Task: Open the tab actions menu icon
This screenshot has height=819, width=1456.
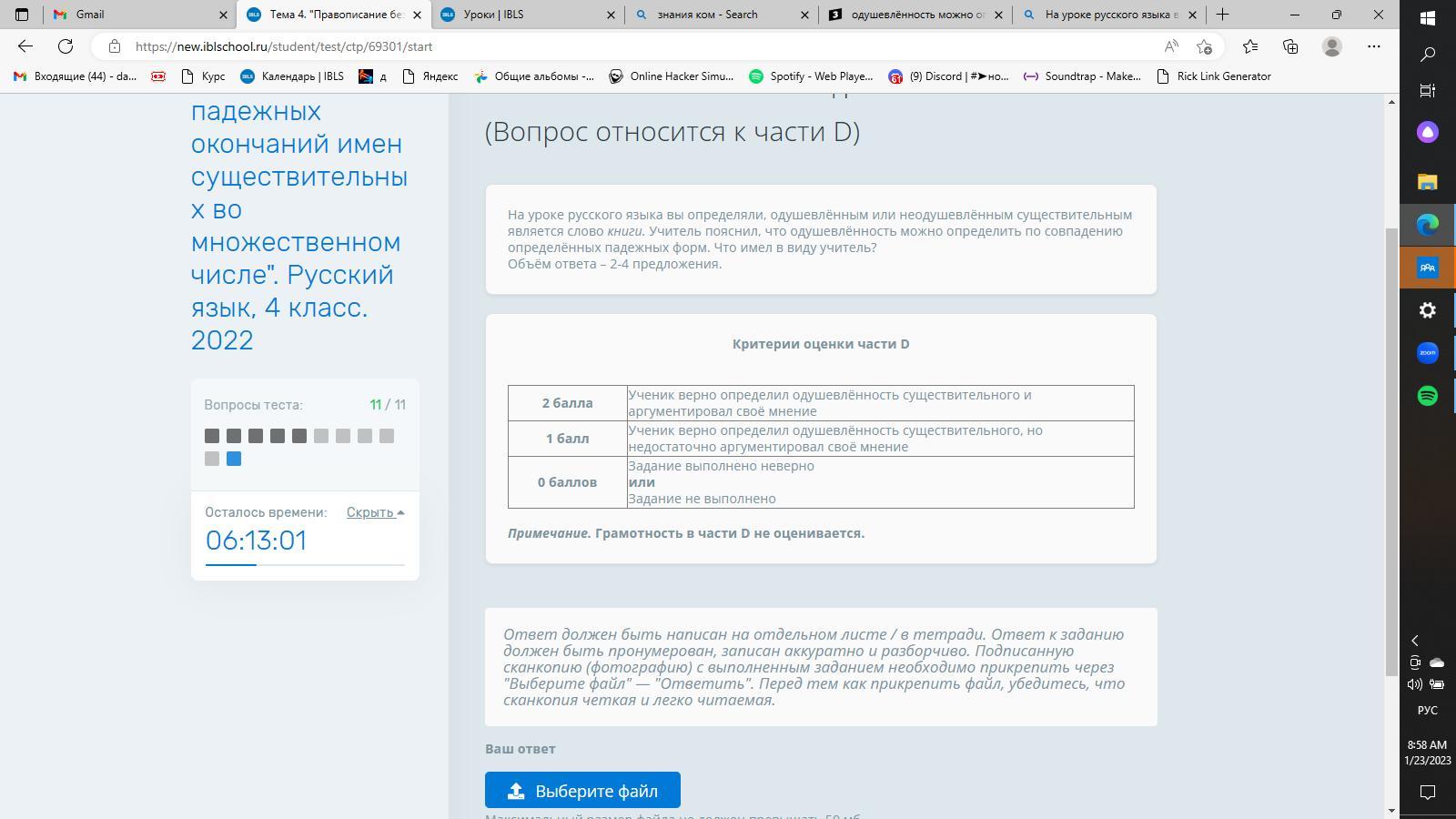Action: point(22,15)
